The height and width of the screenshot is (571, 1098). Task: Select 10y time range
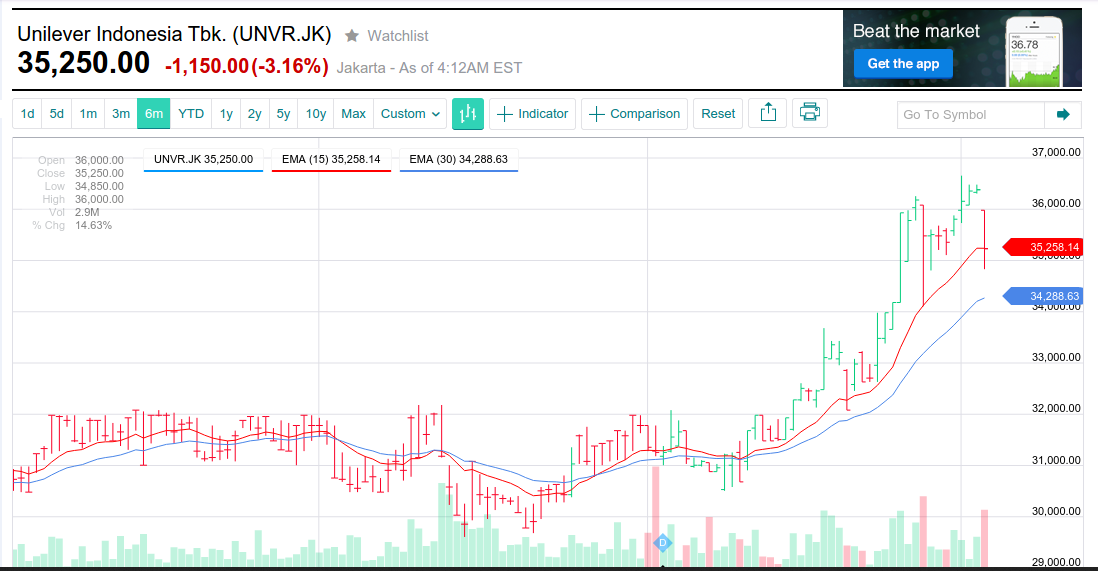tap(316, 113)
